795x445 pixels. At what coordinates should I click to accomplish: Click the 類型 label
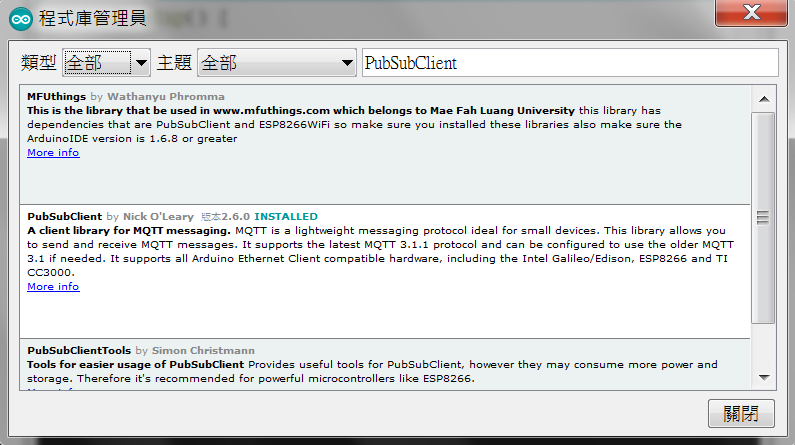39,63
